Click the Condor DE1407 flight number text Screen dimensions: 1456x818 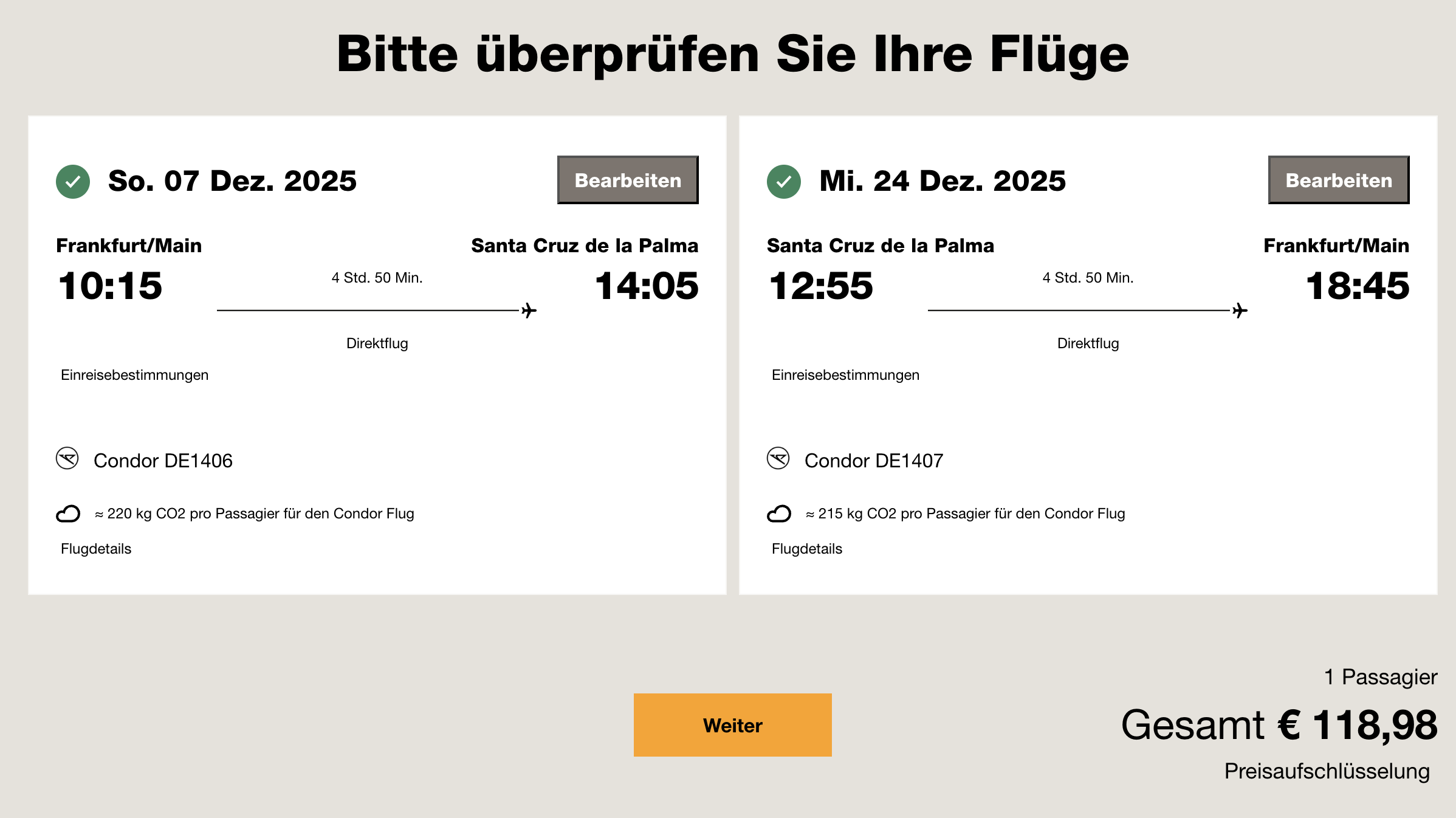[874, 461]
